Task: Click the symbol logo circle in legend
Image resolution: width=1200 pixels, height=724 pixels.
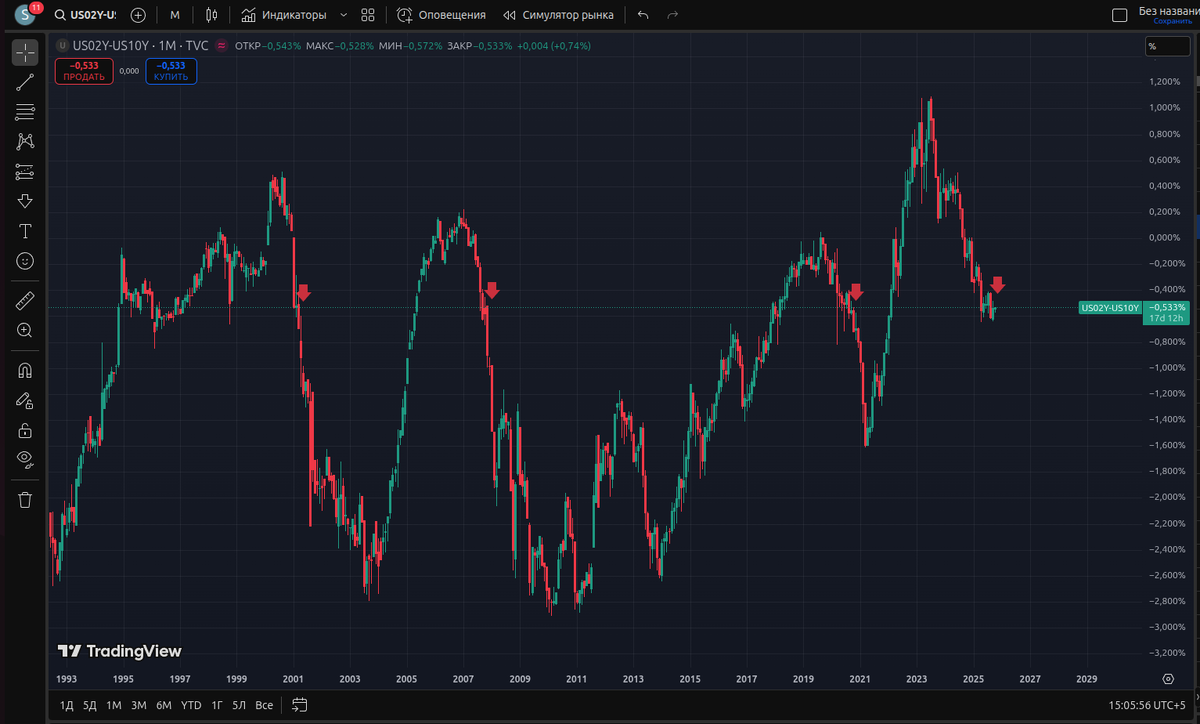Action: [x=64, y=45]
